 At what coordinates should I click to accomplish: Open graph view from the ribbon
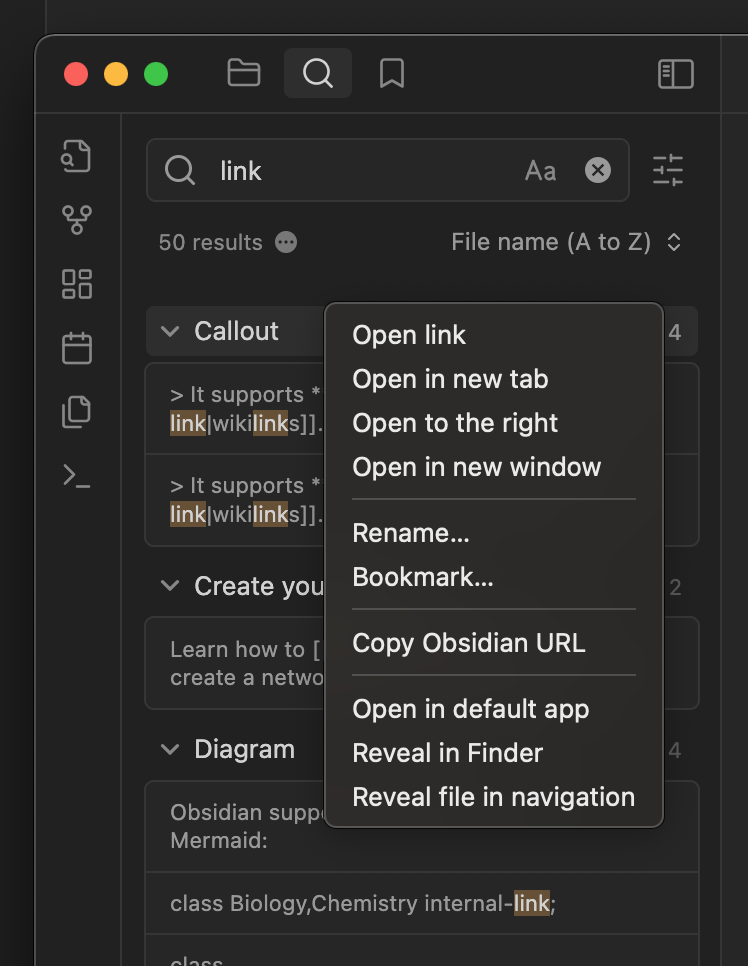pyautogui.click(x=76, y=220)
